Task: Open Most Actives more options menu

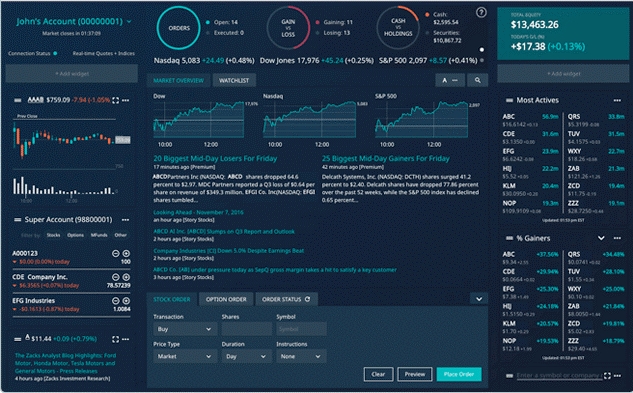Action: click(x=617, y=100)
